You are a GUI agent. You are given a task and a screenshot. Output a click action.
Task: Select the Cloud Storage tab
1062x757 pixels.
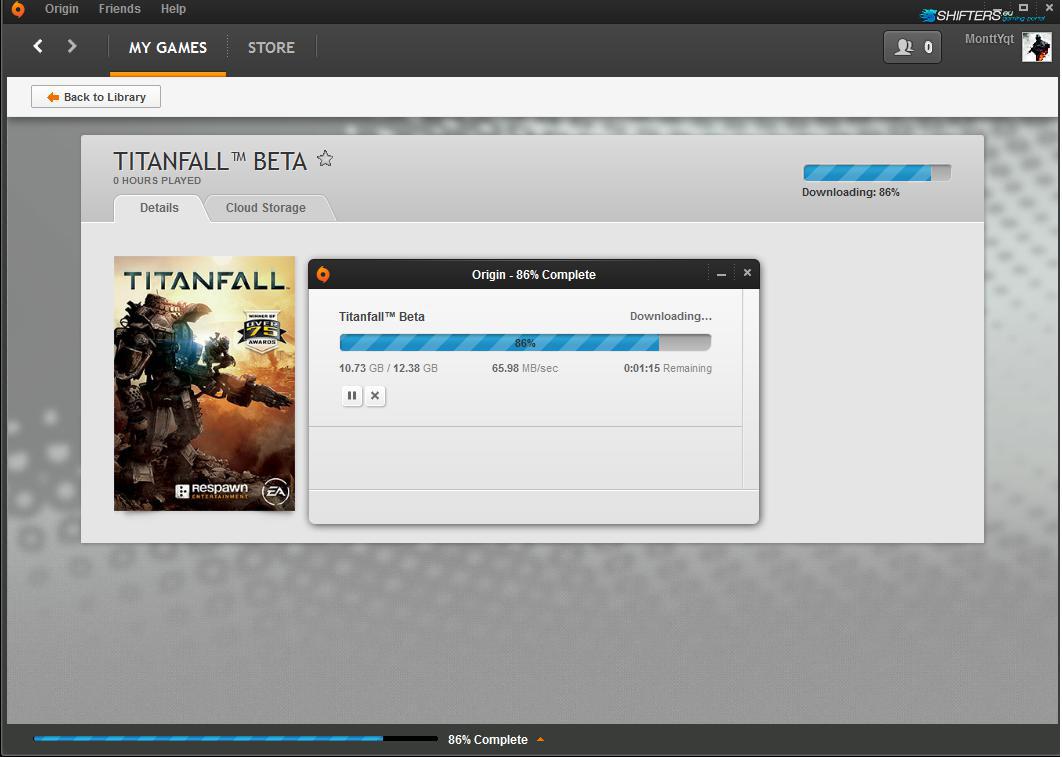266,208
